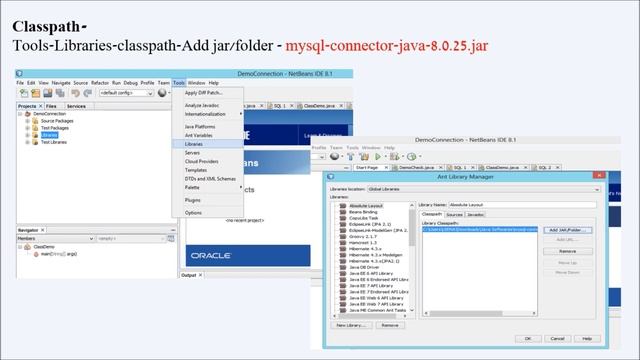Click ClassDemo class icon in Navigator
The height and width of the screenshot is (360, 640).
click(28, 247)
